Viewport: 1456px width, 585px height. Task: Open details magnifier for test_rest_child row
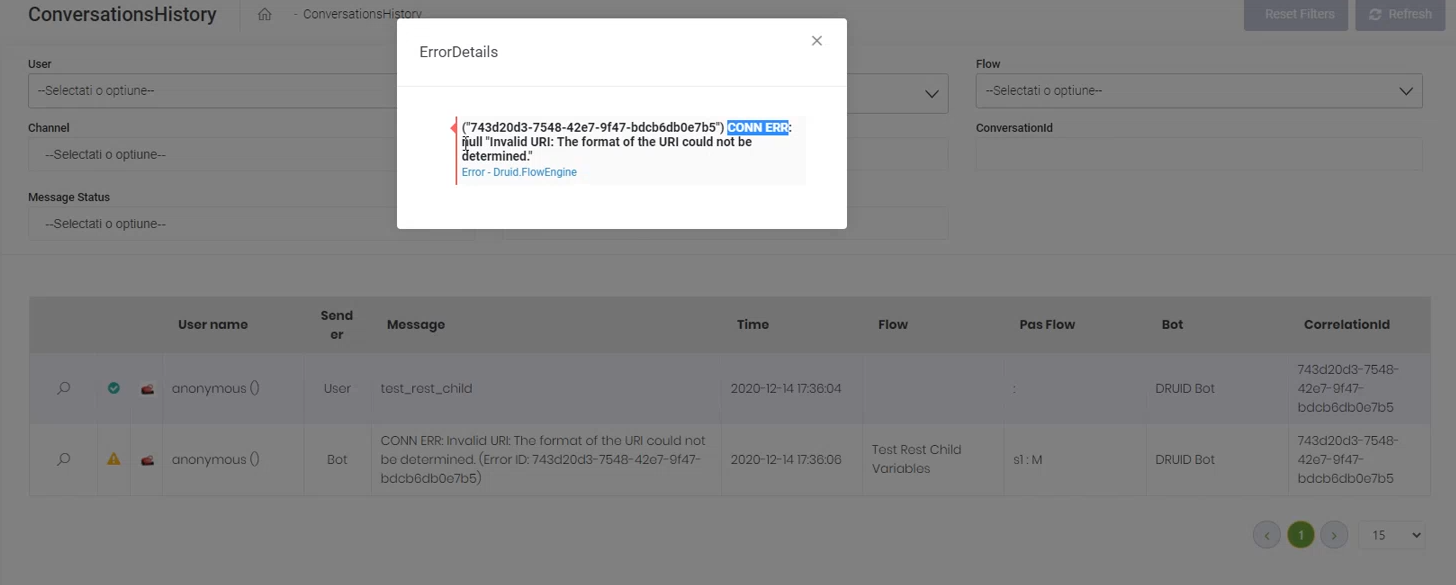pos(63,388)
